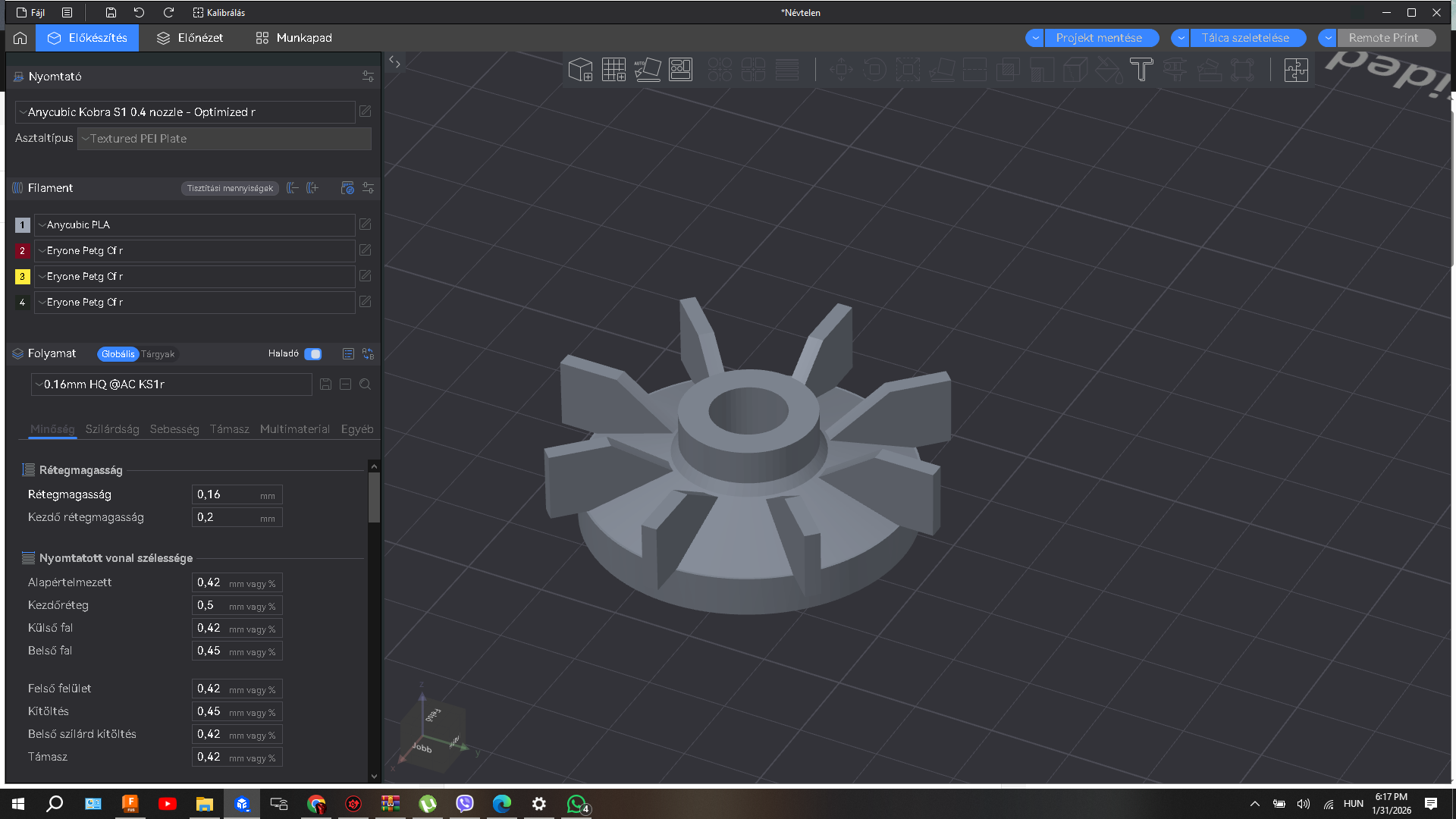Open filament 2 Eryone Petg dropdown
1456x819 pixels.
(x=194, y=250)
